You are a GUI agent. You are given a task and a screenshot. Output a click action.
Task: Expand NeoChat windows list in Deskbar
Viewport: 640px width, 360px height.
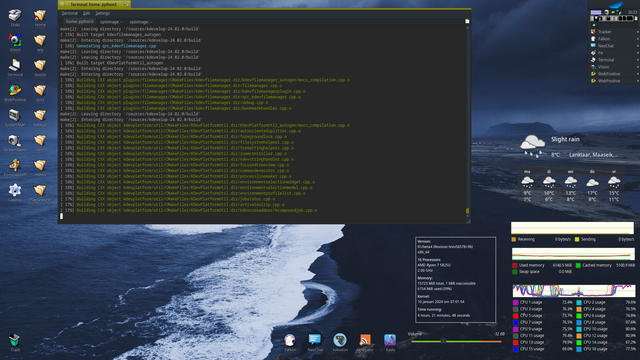coord(637,46)
